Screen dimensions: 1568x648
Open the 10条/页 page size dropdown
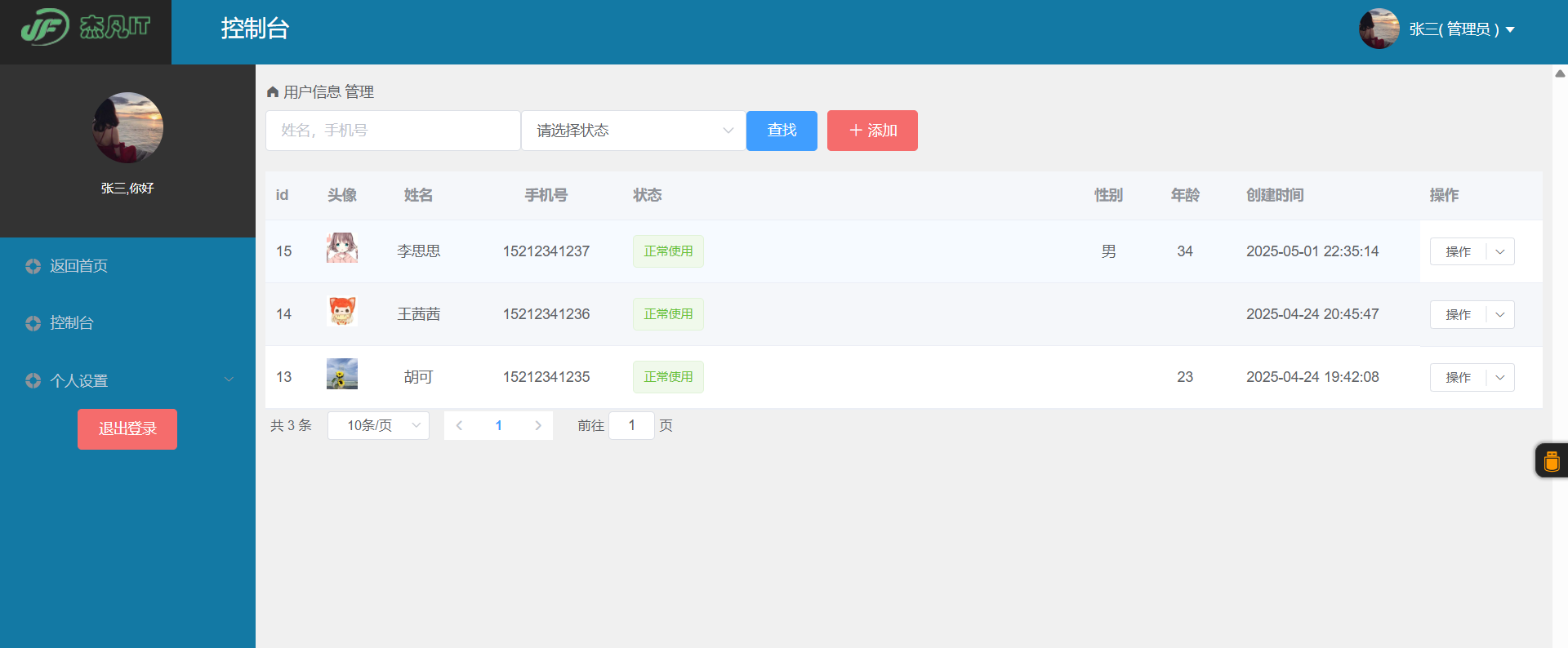pyautogui.click(x=378, y=425)
